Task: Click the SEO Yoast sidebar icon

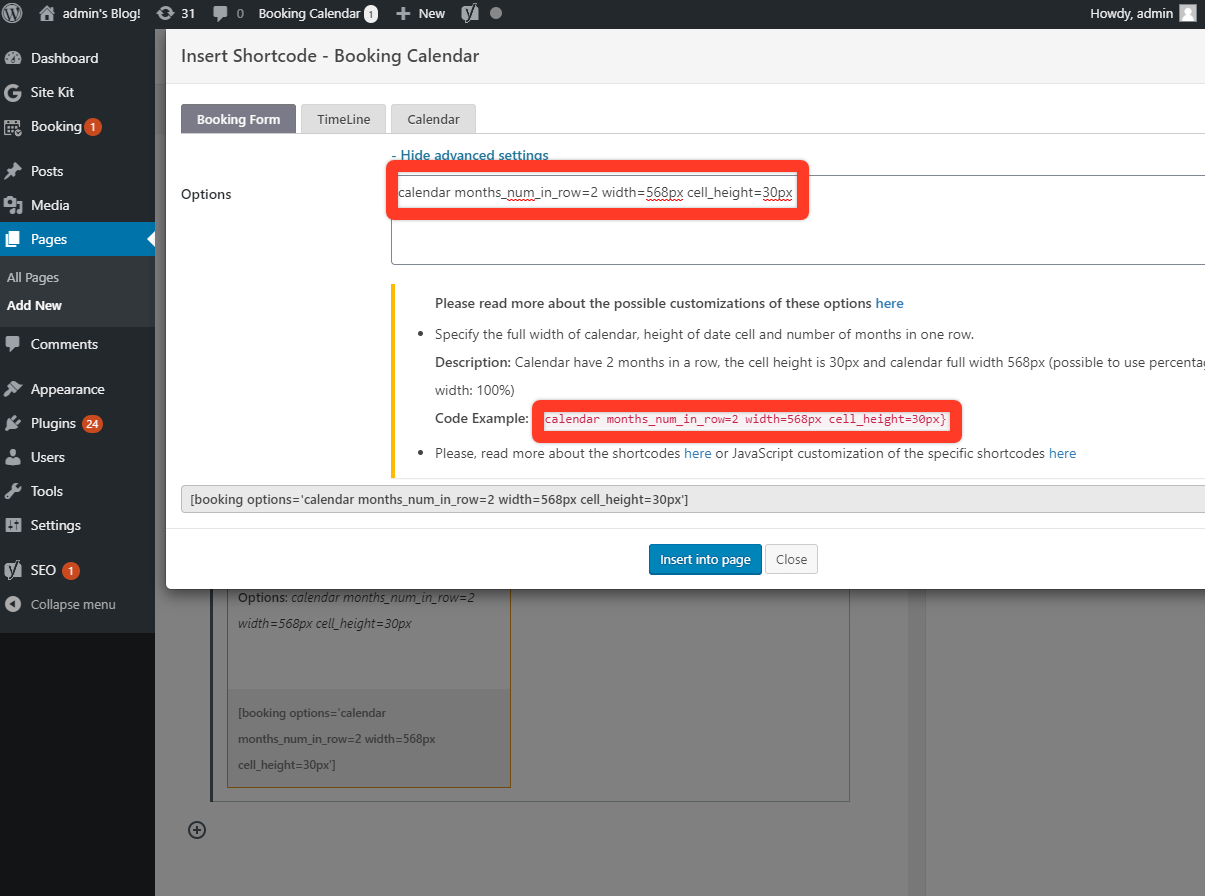Action: point(13,570)
